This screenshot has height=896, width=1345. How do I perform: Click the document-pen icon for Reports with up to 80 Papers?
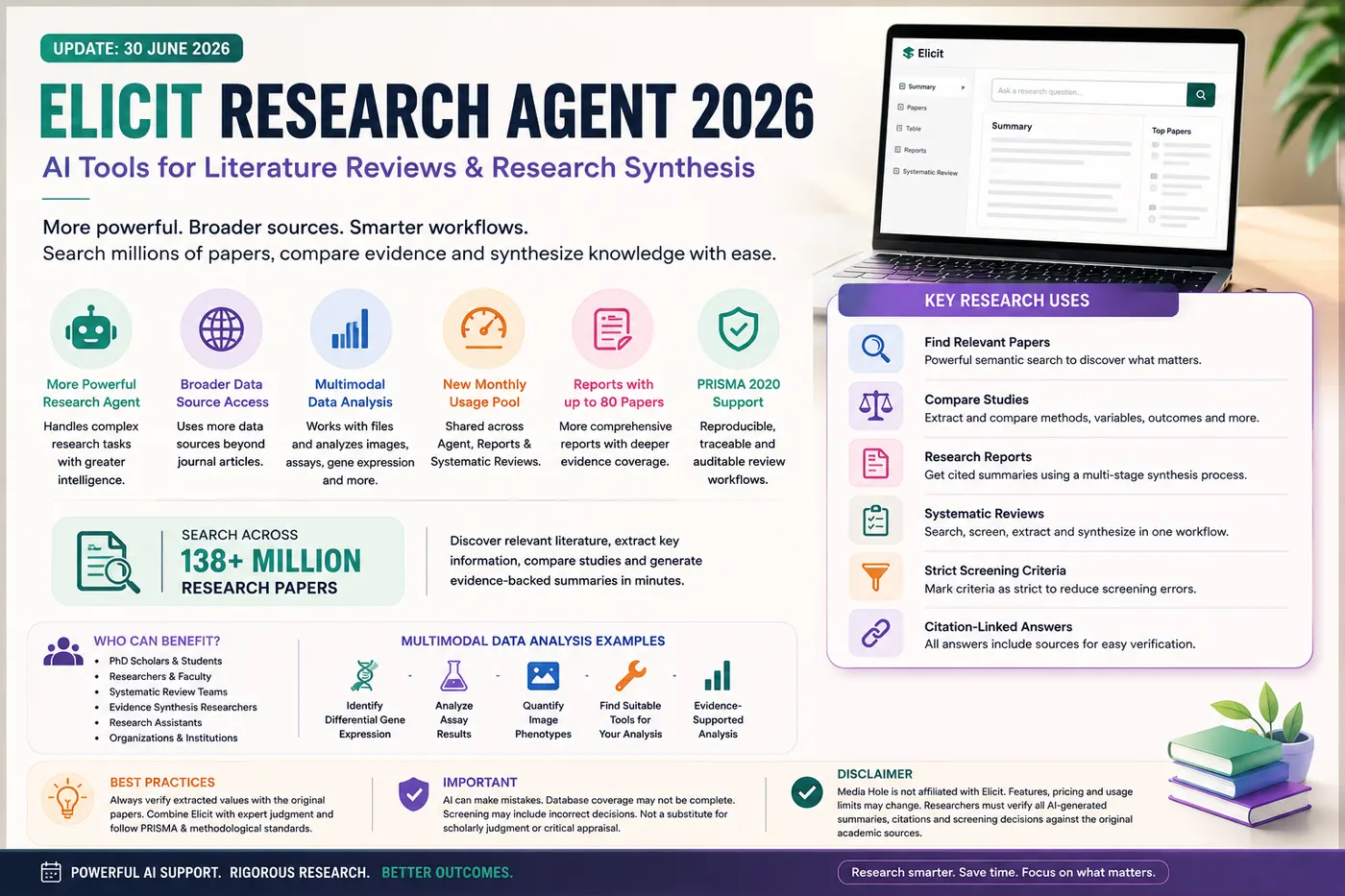click(613, 329)
